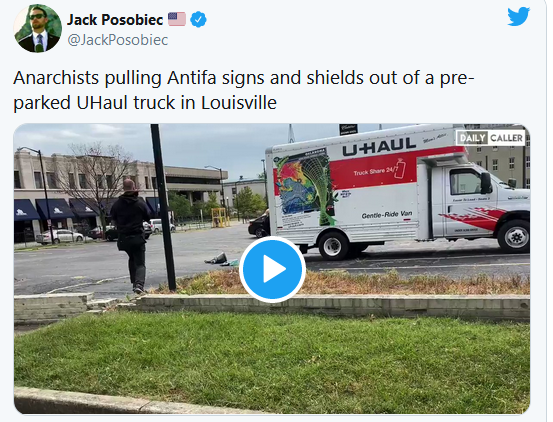Click the Twitter bird logo

pyautogui.click(x=518, y=16)
